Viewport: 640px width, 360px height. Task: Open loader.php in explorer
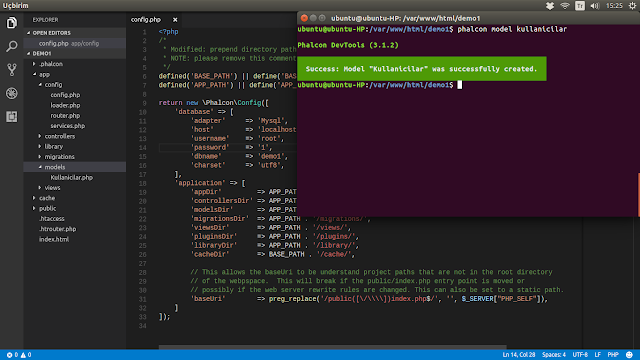point(65,105)
